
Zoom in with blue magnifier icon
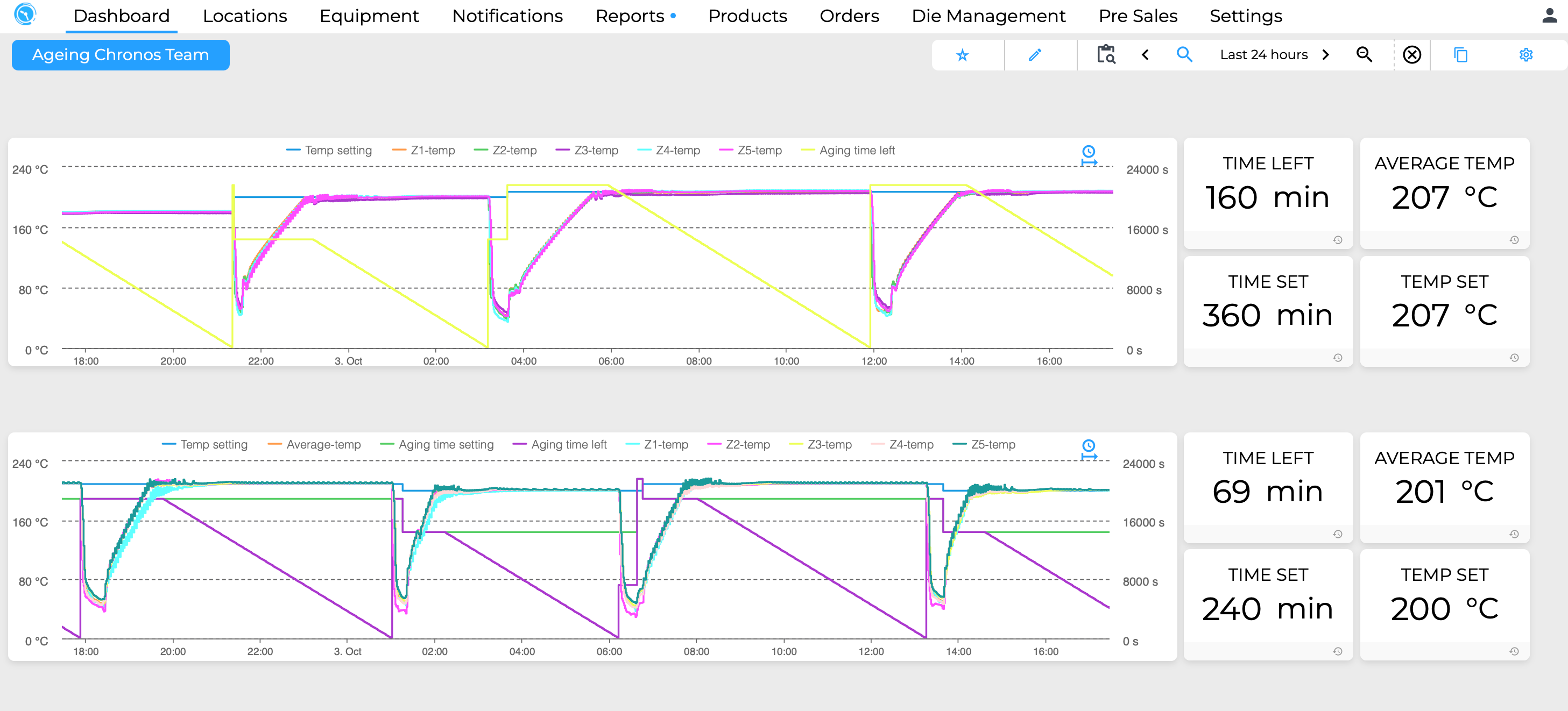(x=1184, y=55)
